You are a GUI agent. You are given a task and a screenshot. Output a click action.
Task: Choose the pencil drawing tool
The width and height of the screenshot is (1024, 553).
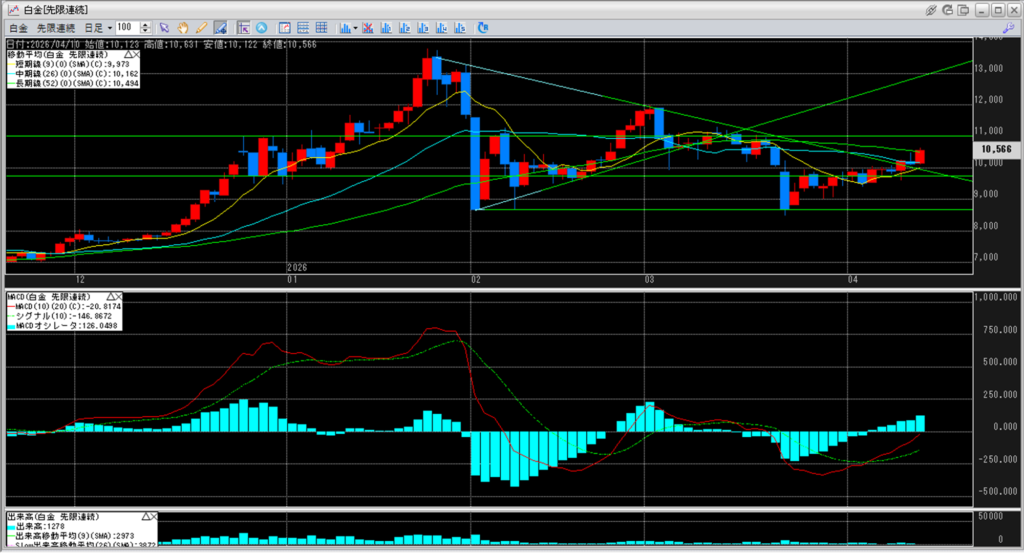[x=201, y=27]
